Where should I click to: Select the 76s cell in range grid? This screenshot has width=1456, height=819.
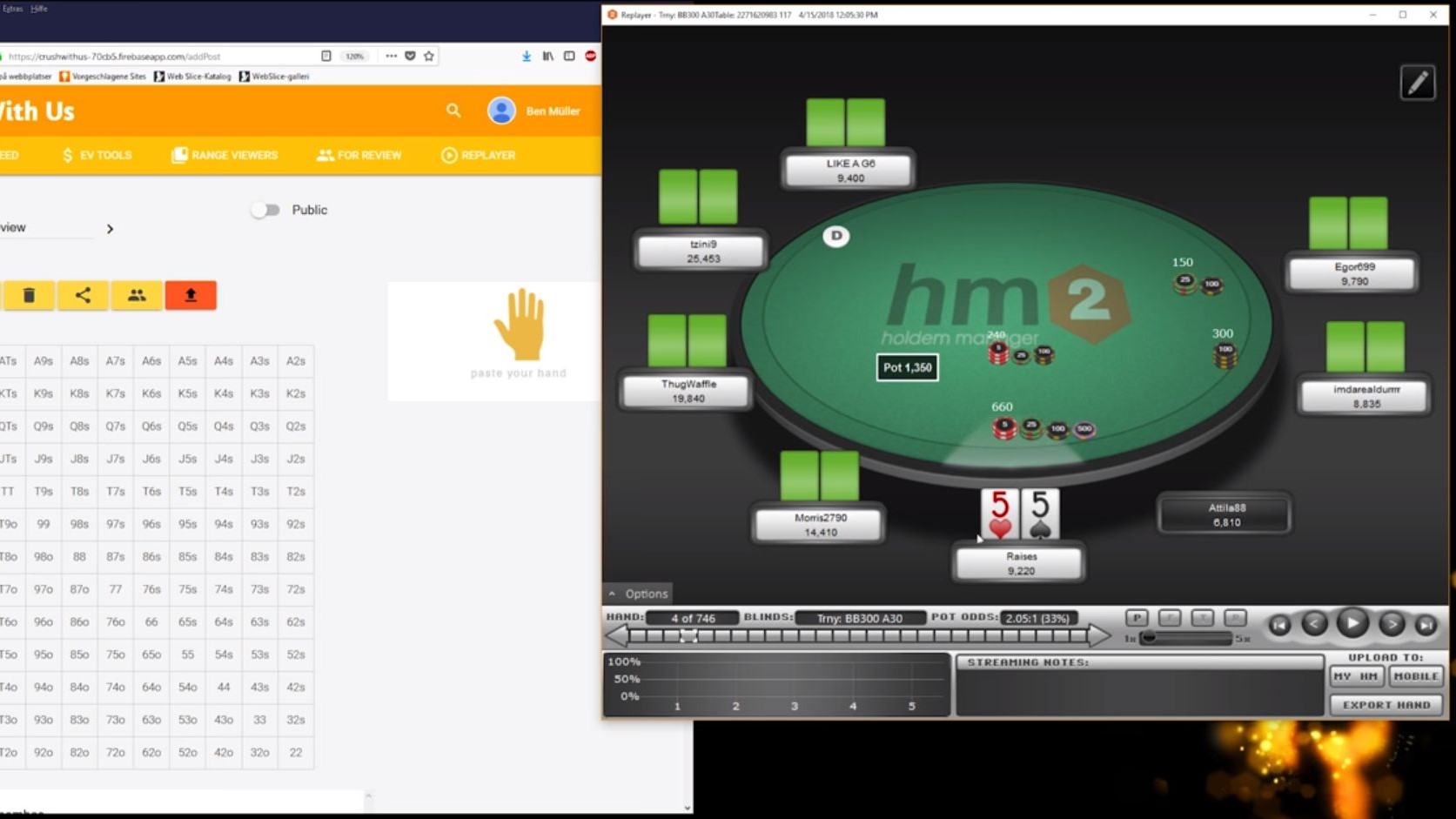[x=151, y=589]
